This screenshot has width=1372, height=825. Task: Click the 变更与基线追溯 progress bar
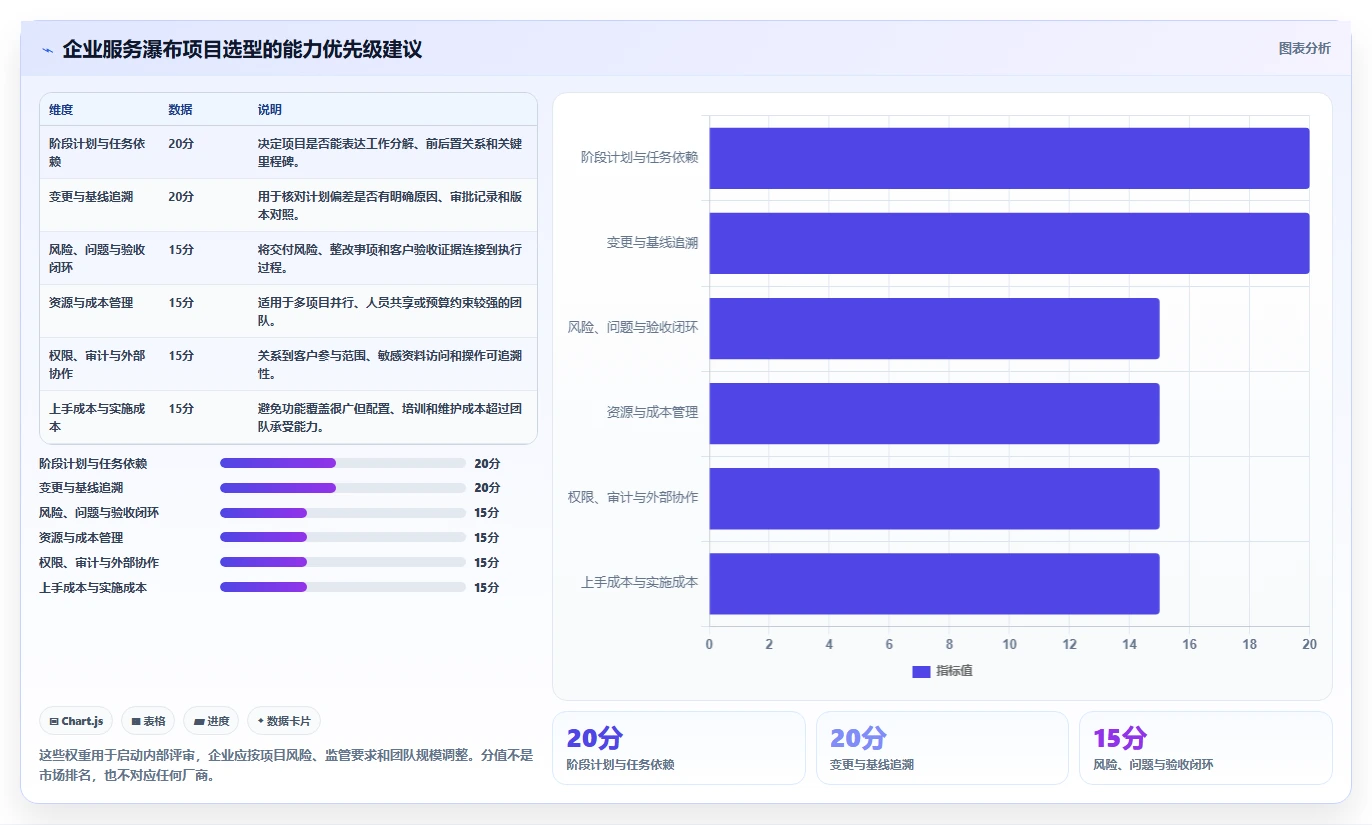click(x=342, y=488)
